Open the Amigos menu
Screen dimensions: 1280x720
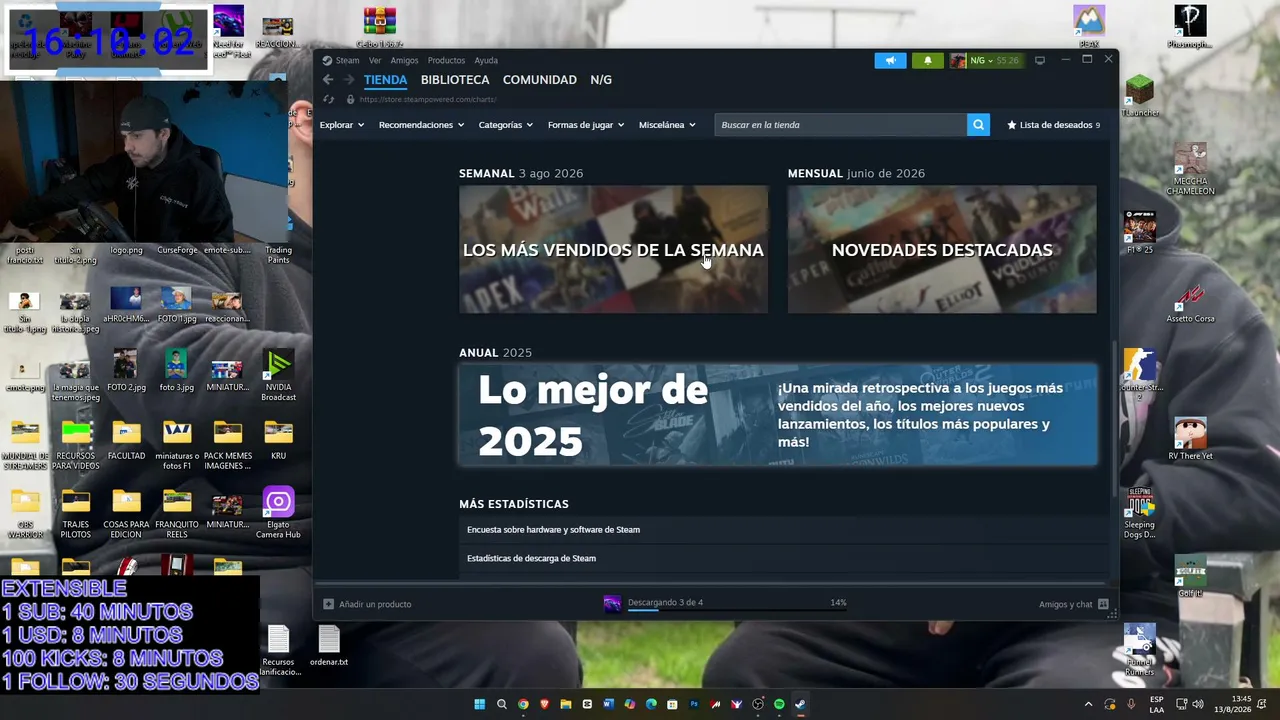tap(404, 60)
